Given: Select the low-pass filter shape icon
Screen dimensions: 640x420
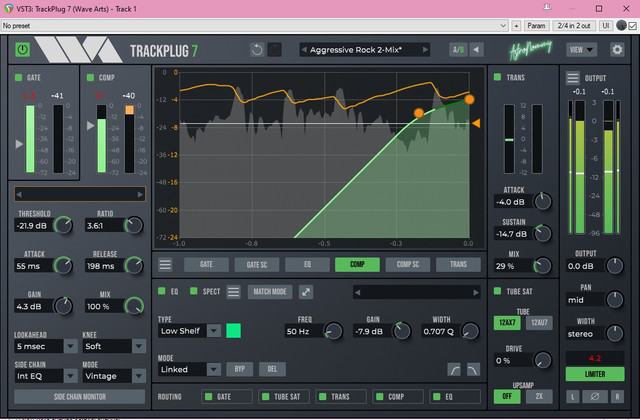Looking at the screenshot, I should (x=473, y=370).
